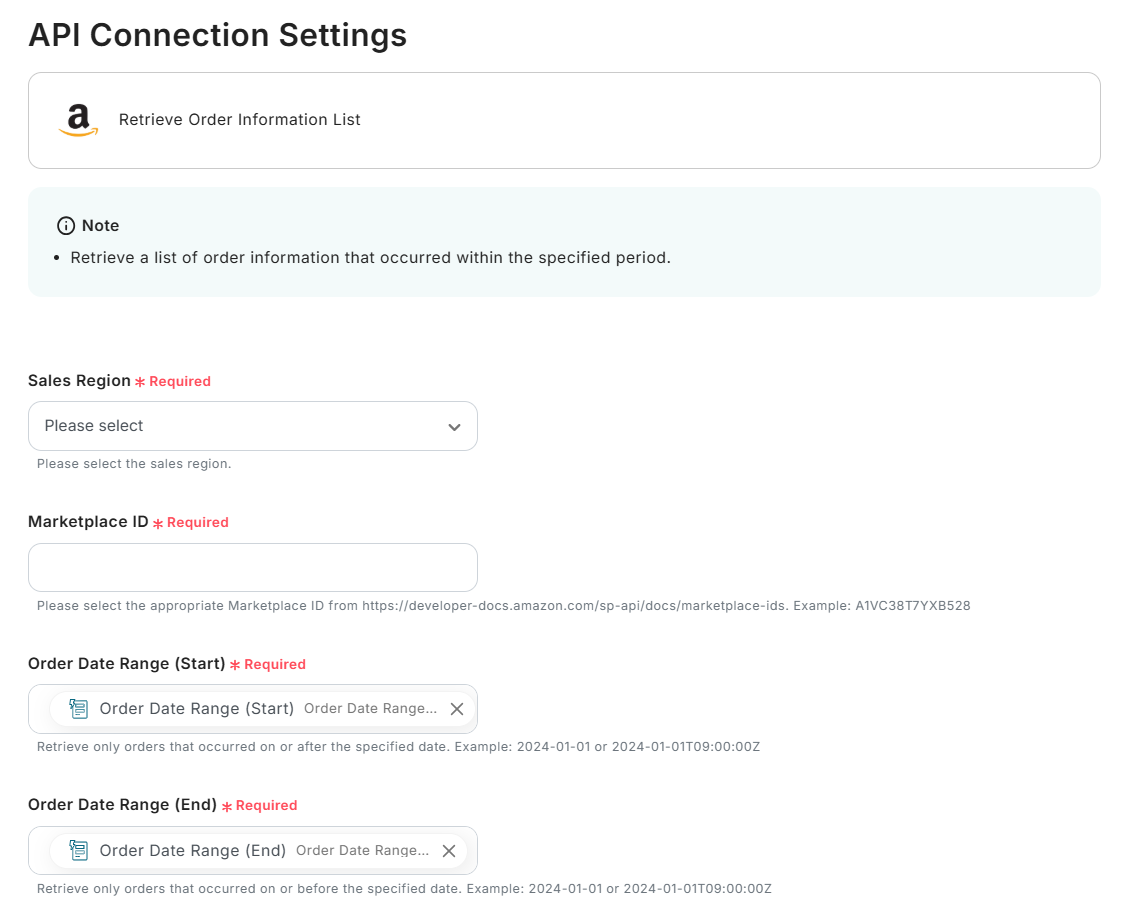Click the truncated text in the Start chip
This screenshot has height=913, width=1127.
click(370, 709)
